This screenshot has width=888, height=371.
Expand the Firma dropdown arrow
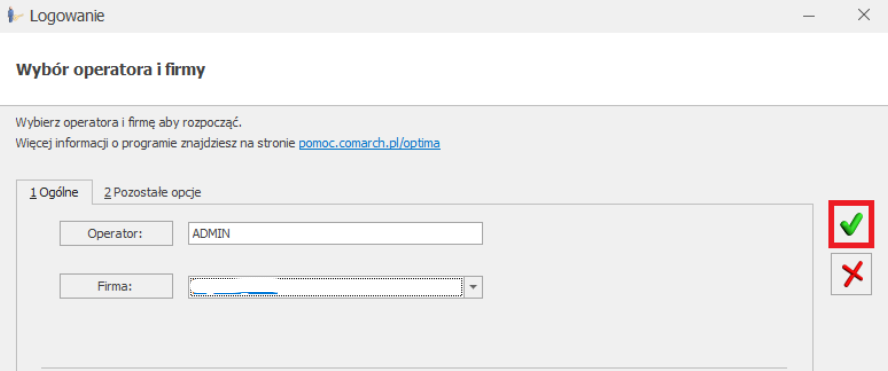point(473,287)
